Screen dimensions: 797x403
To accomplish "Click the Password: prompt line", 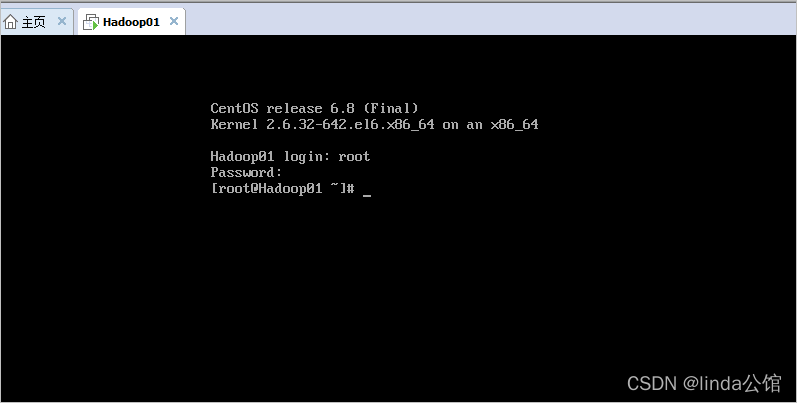I will pyautogui.click(x=246, y=172).
